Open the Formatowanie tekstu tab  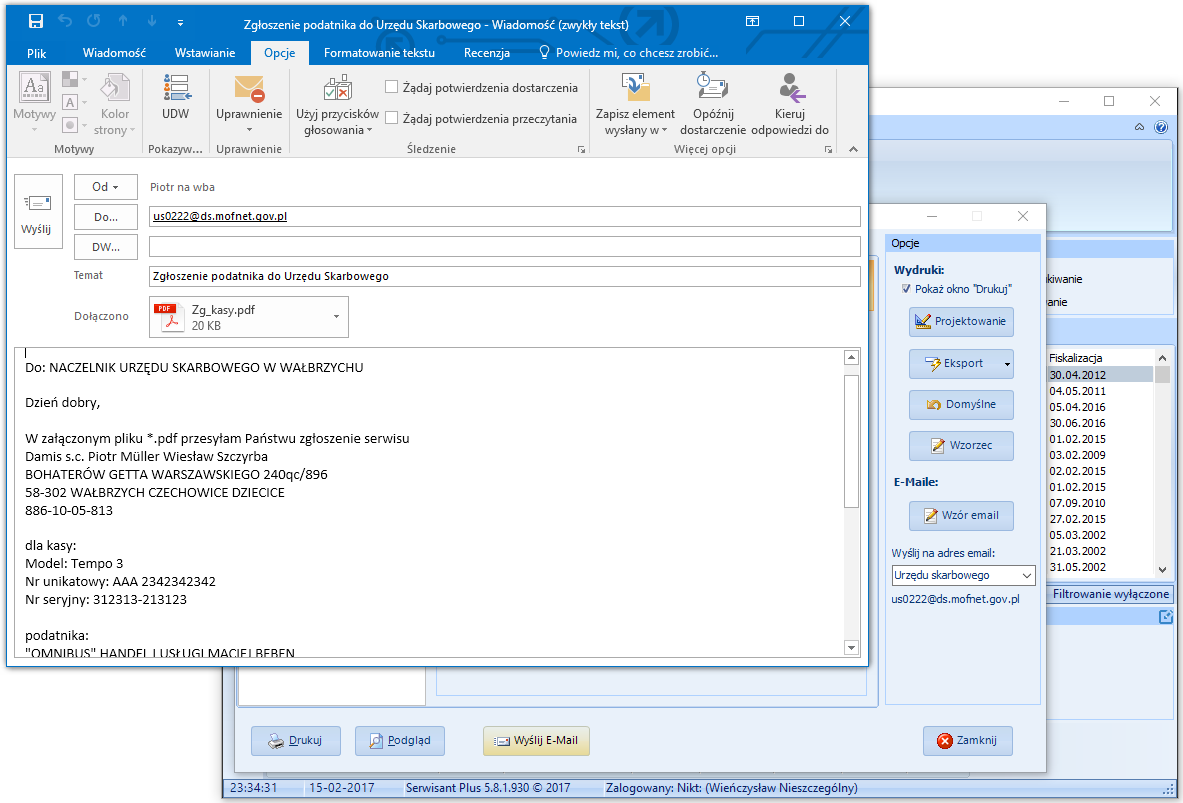(x=379, y=53)
